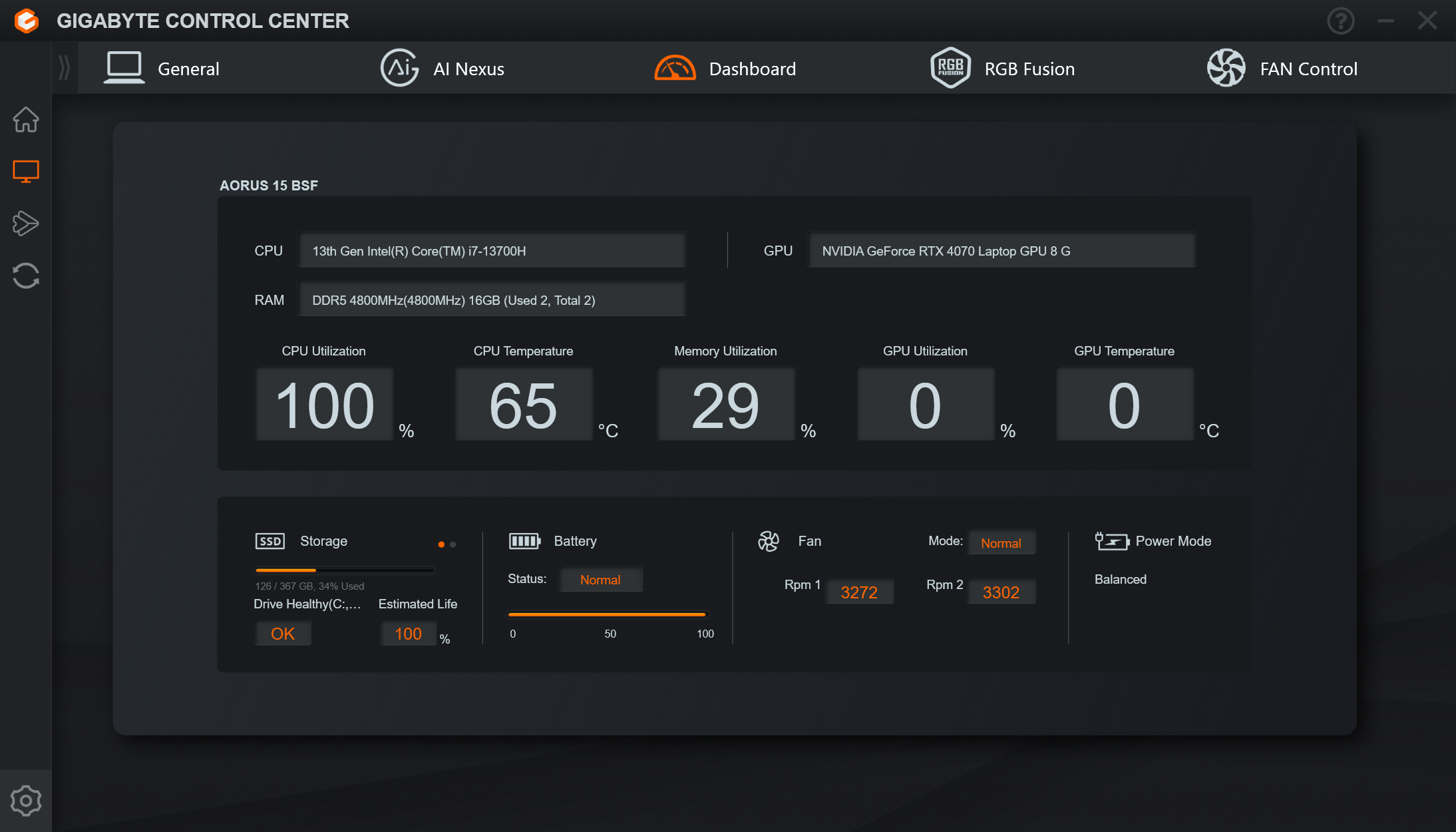Open the Home sidebar icon
1456x832 pixels.
coord(26,120)
